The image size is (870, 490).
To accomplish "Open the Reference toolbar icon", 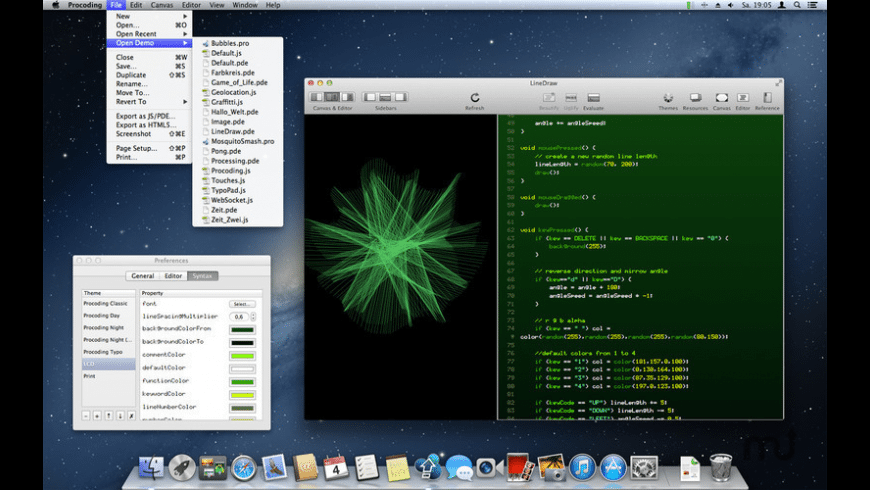I will pyautogui.click(x=767, y=98).
